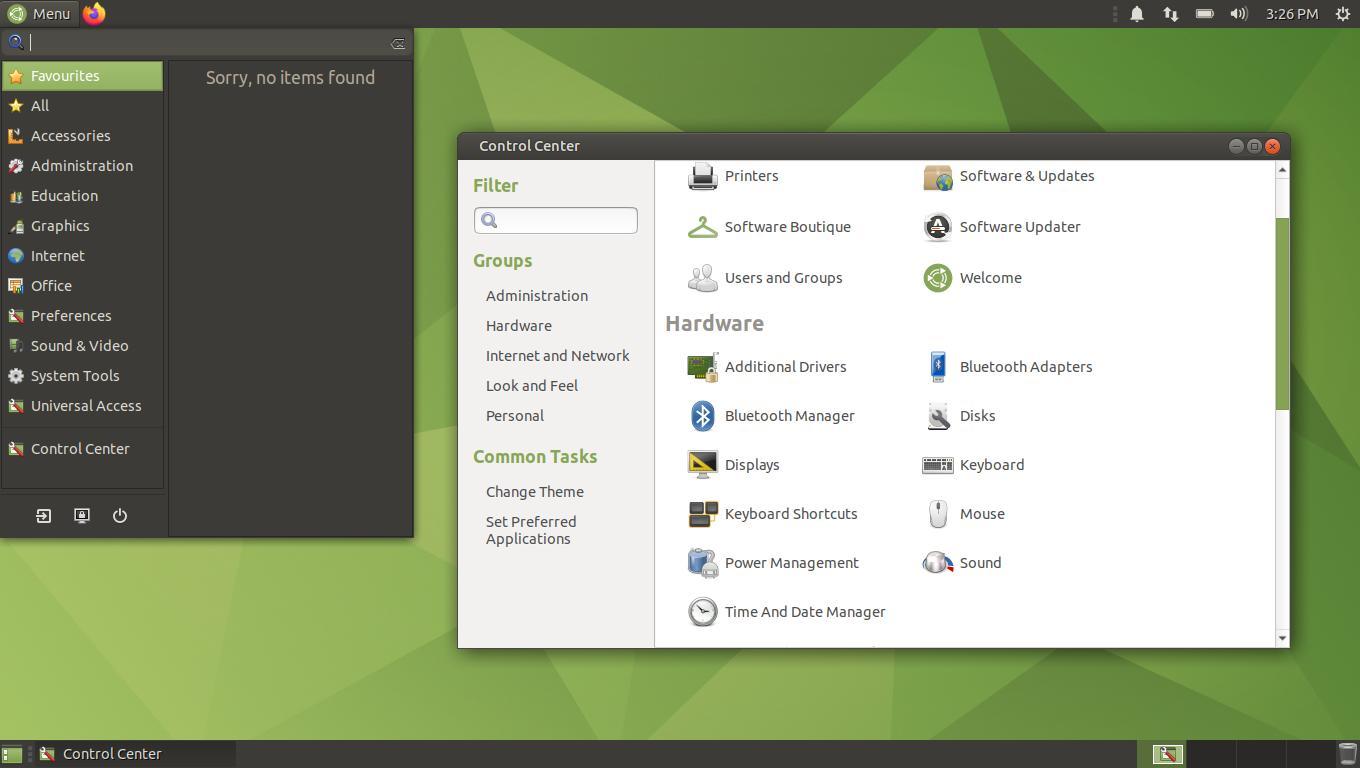The image size is (1360, 768).
Task: Launch Firefox from the top panel
Action: coord(95,13)
